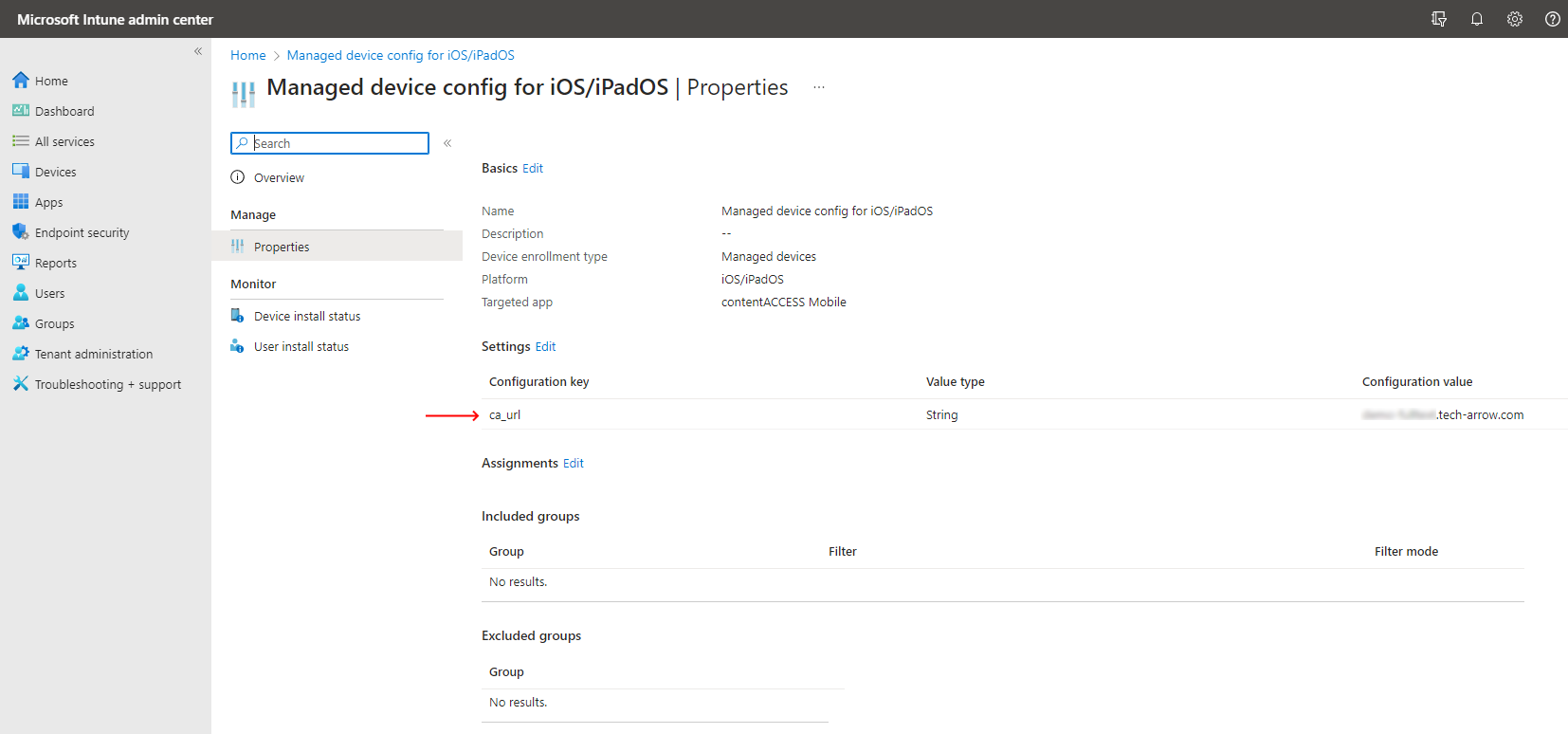This screenshot has width=1568, height=734.
Task: Open the help question mark icon
Action: tap(1553, 19)
